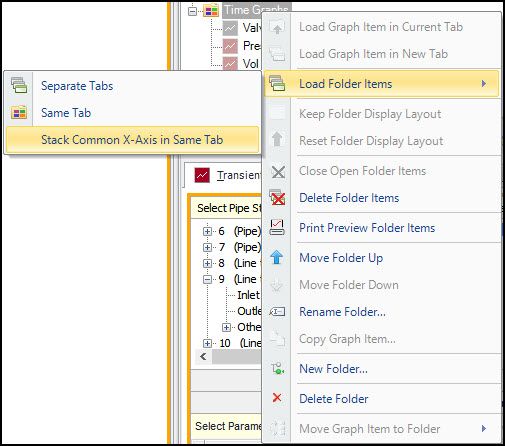Click the Print Preview Folder Items printer icon
Screen dimensions: 505x446
coord(277,227)
